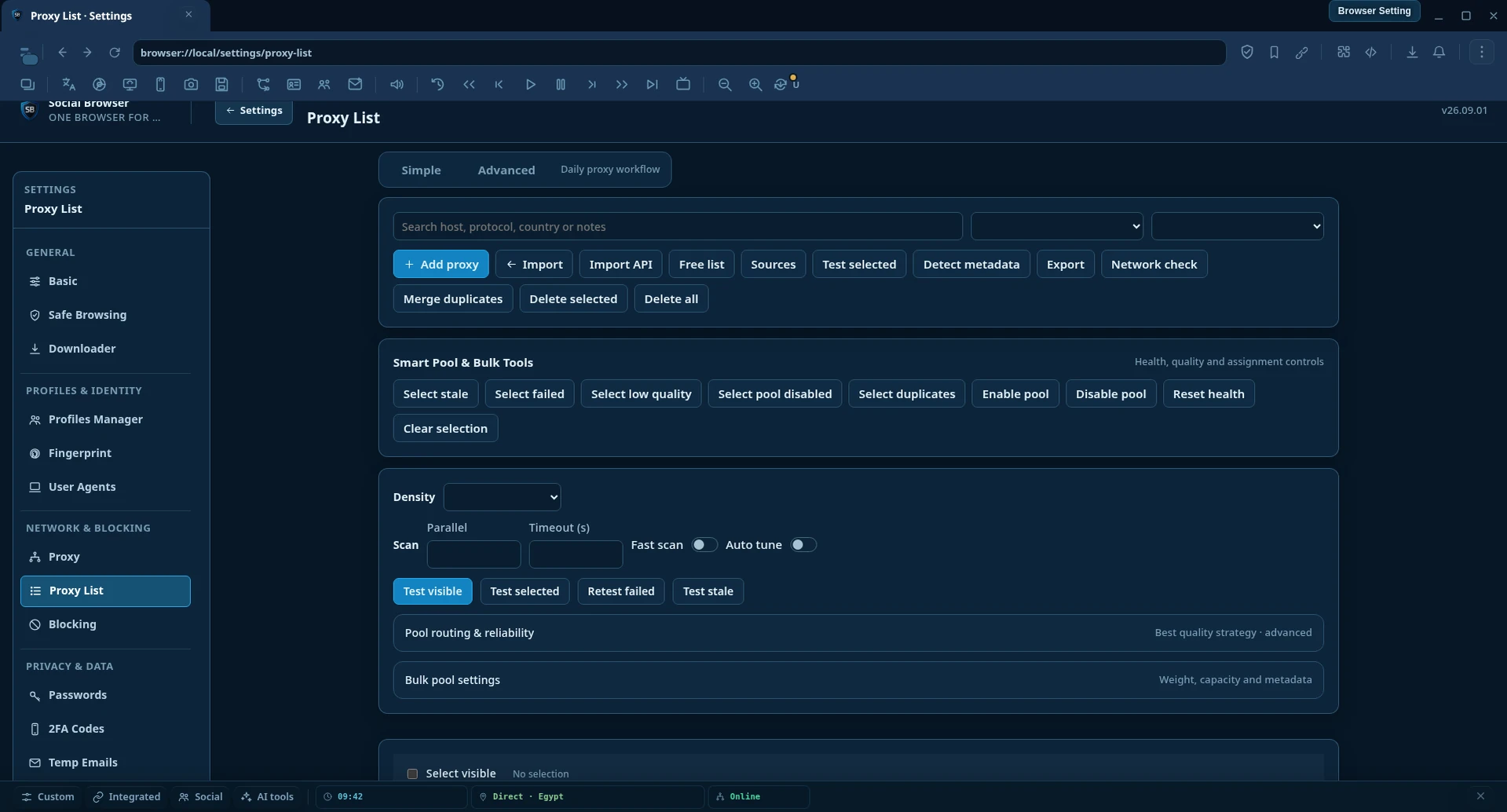This screenshot has height=812, width=1507.
Task: Expand Bulk pool settings section
Action: tap(858, 680)
